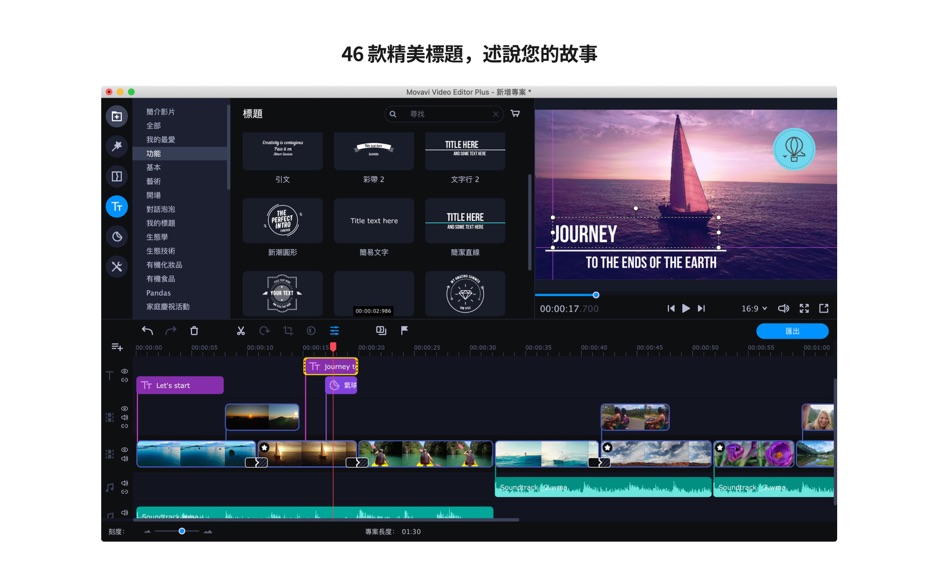Undo the last action with the arrow icon
This screenshot has height=587, width=939.
coord(147,329)
